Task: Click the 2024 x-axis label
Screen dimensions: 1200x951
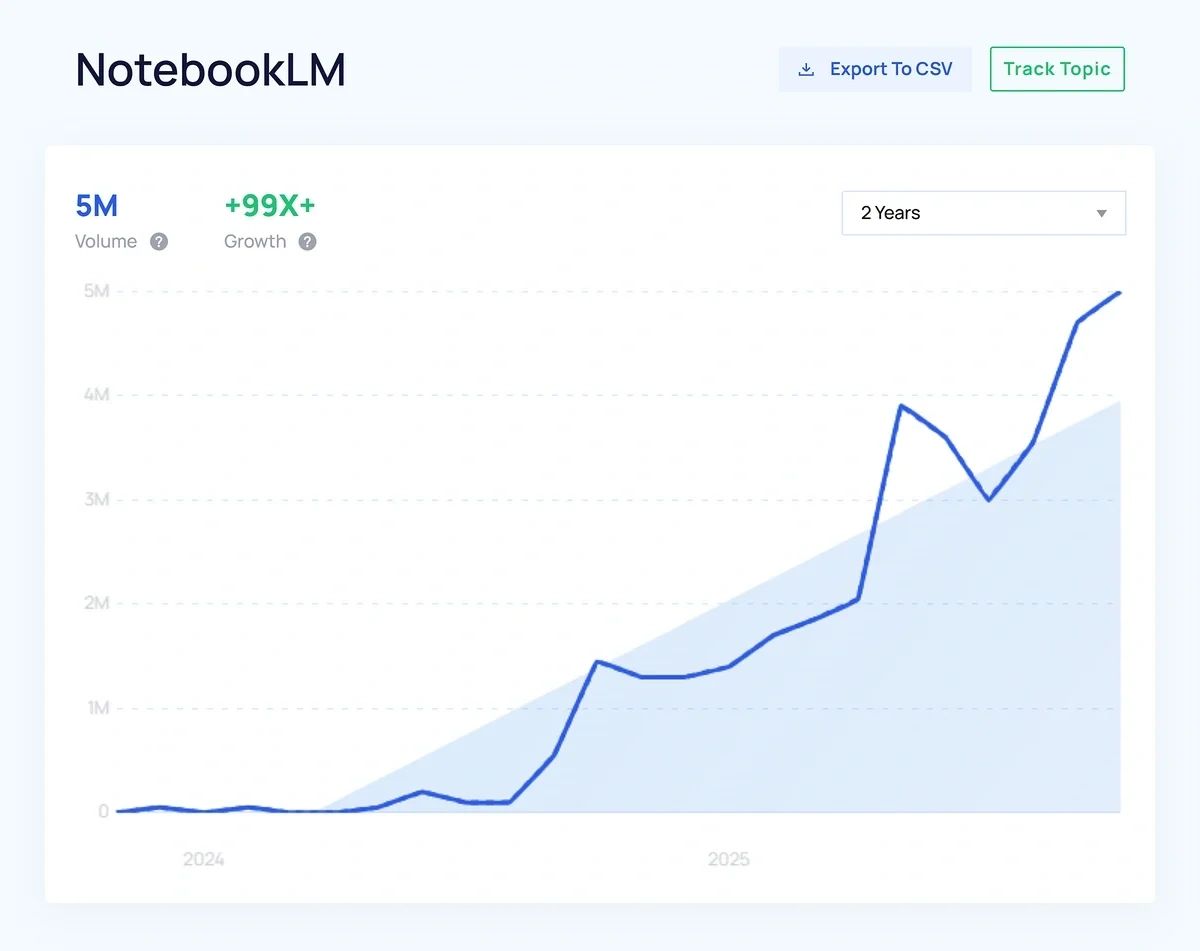Action: (x=204, y=859)
